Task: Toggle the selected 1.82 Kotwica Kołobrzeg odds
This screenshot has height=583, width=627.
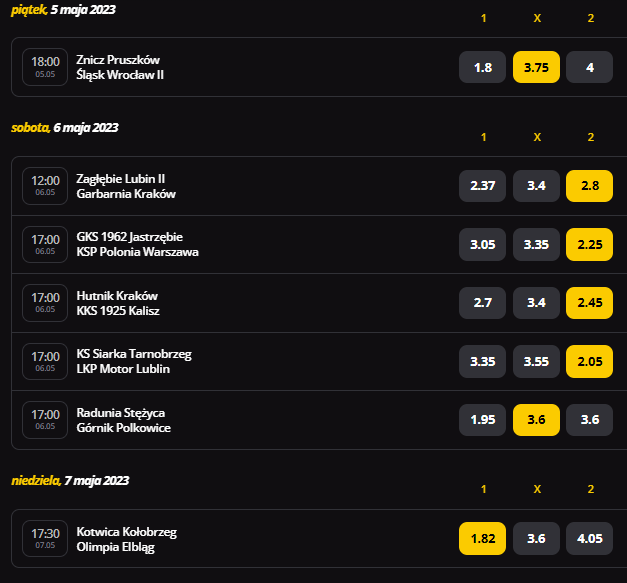Action: coord(482,539)
